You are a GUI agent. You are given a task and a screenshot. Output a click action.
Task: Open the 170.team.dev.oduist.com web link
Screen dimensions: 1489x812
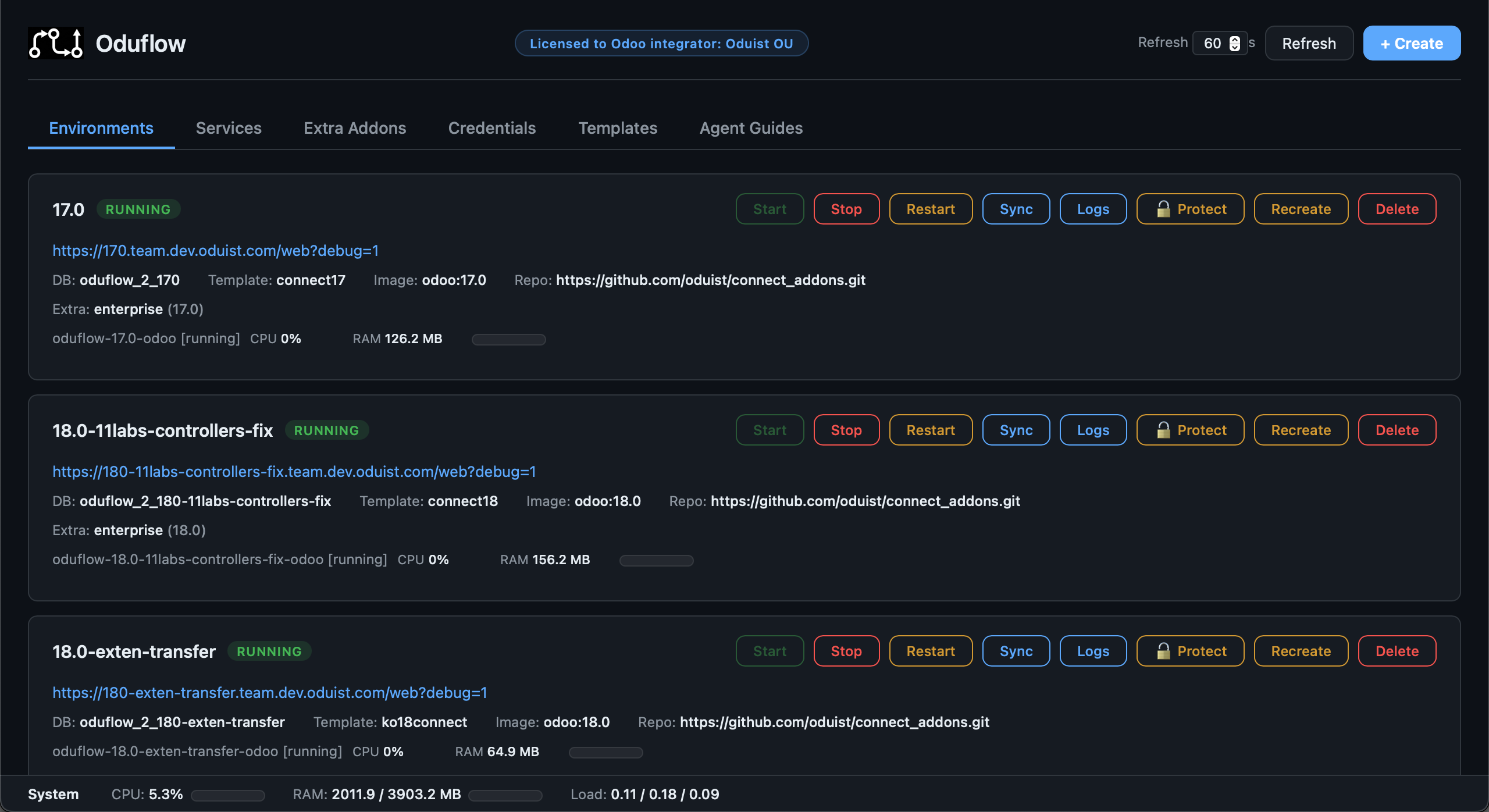pyautogui.click(x=215, y=251)
